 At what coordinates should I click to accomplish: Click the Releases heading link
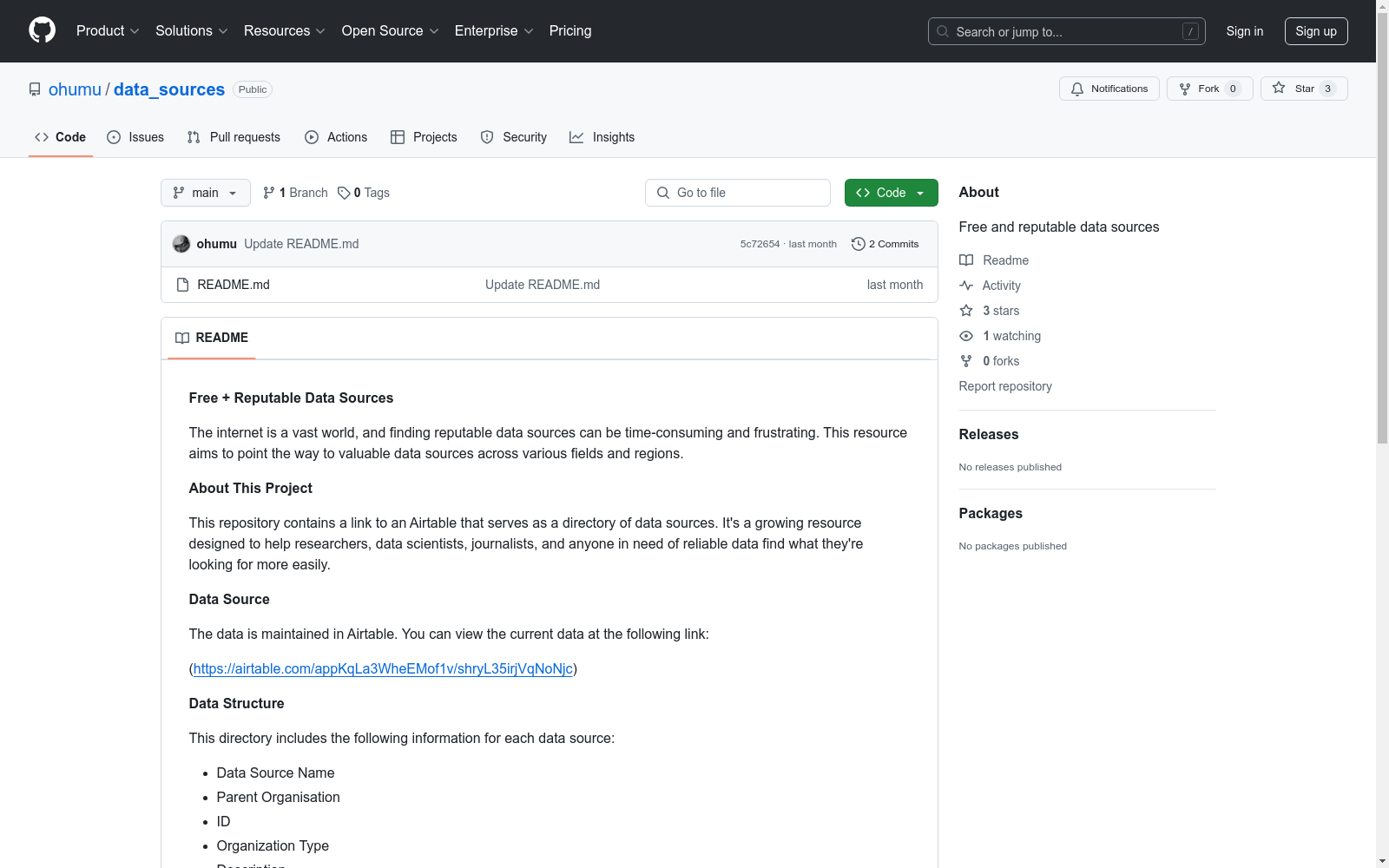pos(989,434)
